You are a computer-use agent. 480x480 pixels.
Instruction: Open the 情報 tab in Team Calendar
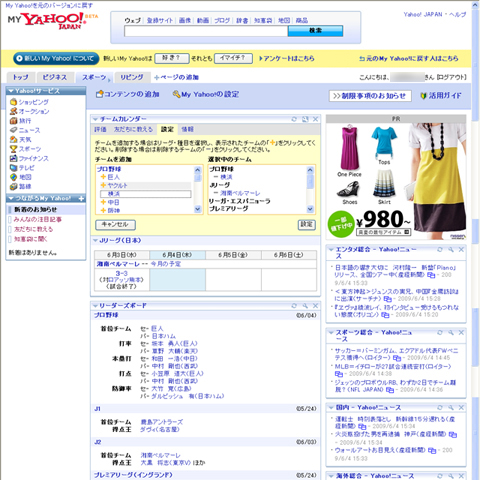click(187, 129)
